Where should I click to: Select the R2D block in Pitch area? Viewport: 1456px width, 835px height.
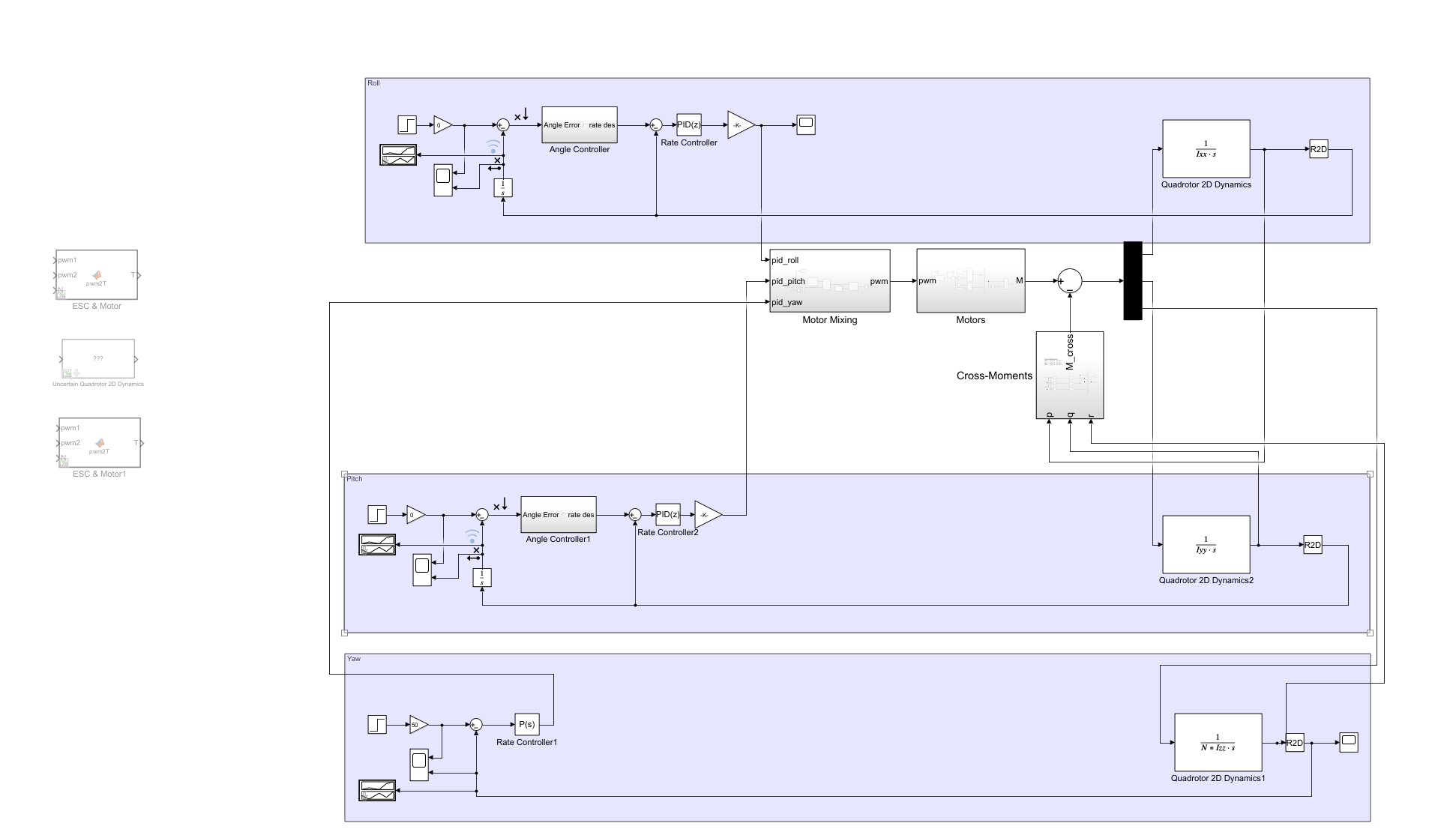(x=1312, y=545)
